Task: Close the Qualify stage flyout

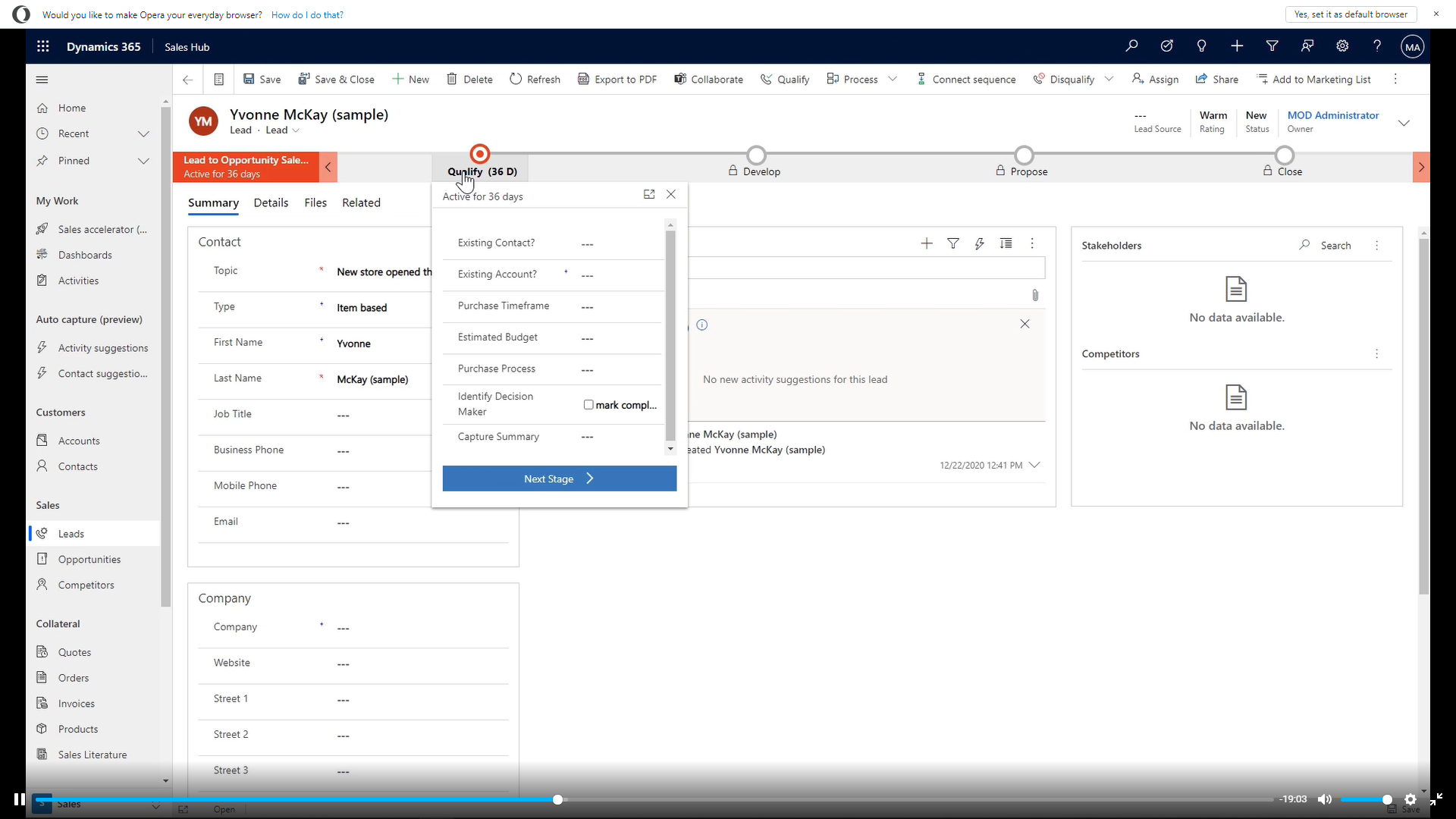Action: pos(671,195)
